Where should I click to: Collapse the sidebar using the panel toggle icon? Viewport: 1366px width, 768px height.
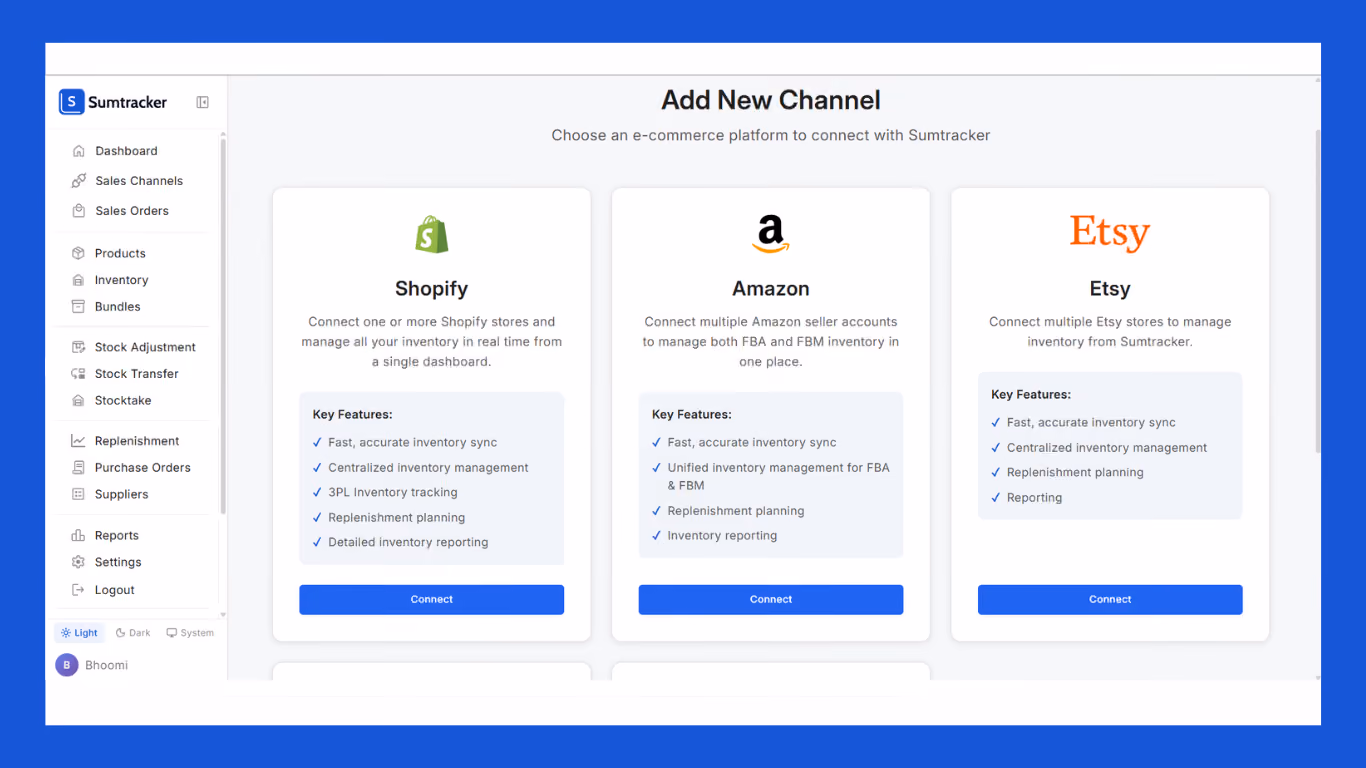tap(203, 102)
